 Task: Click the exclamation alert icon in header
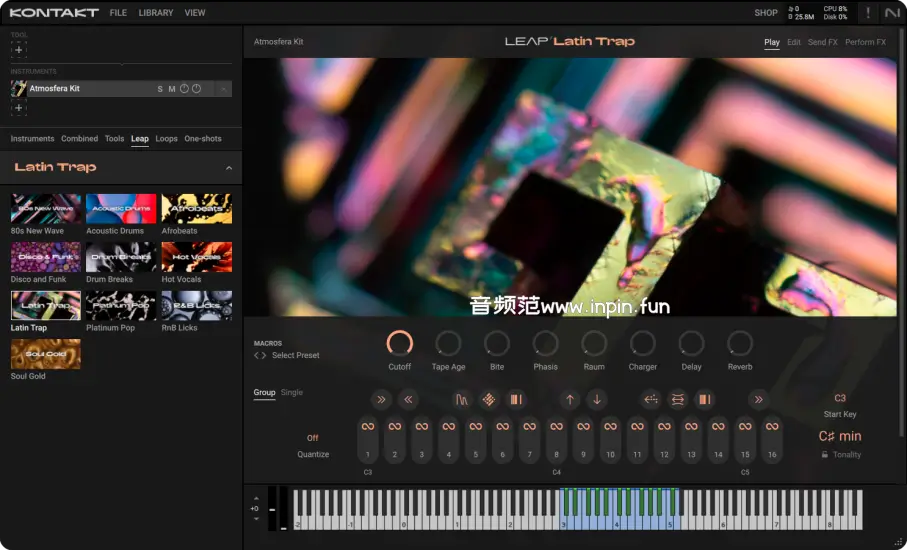(867, 13)
